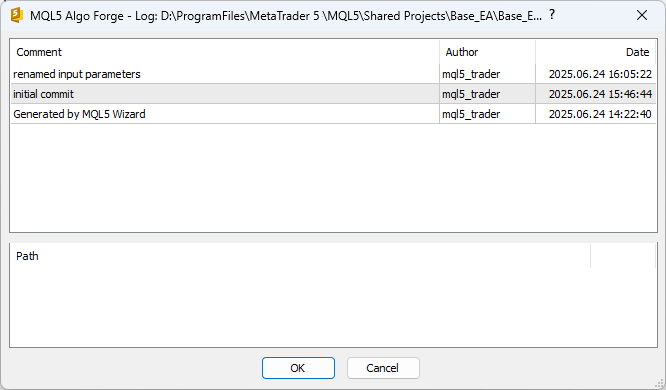This screenshot has height=390, width=666.
Task: Click the OK button
Action: pos(298,368)
